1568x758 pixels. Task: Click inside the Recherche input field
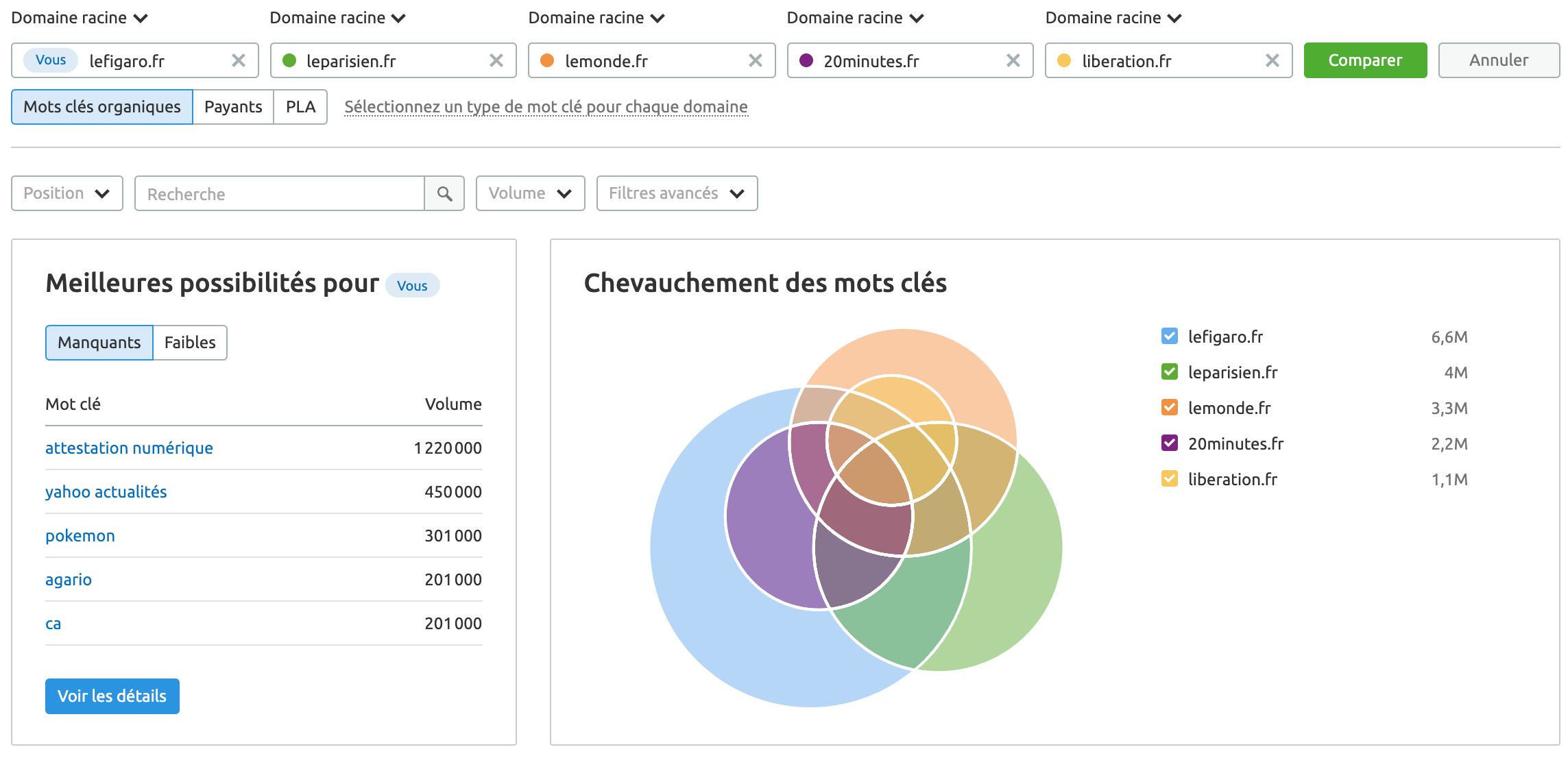point(274,193)
